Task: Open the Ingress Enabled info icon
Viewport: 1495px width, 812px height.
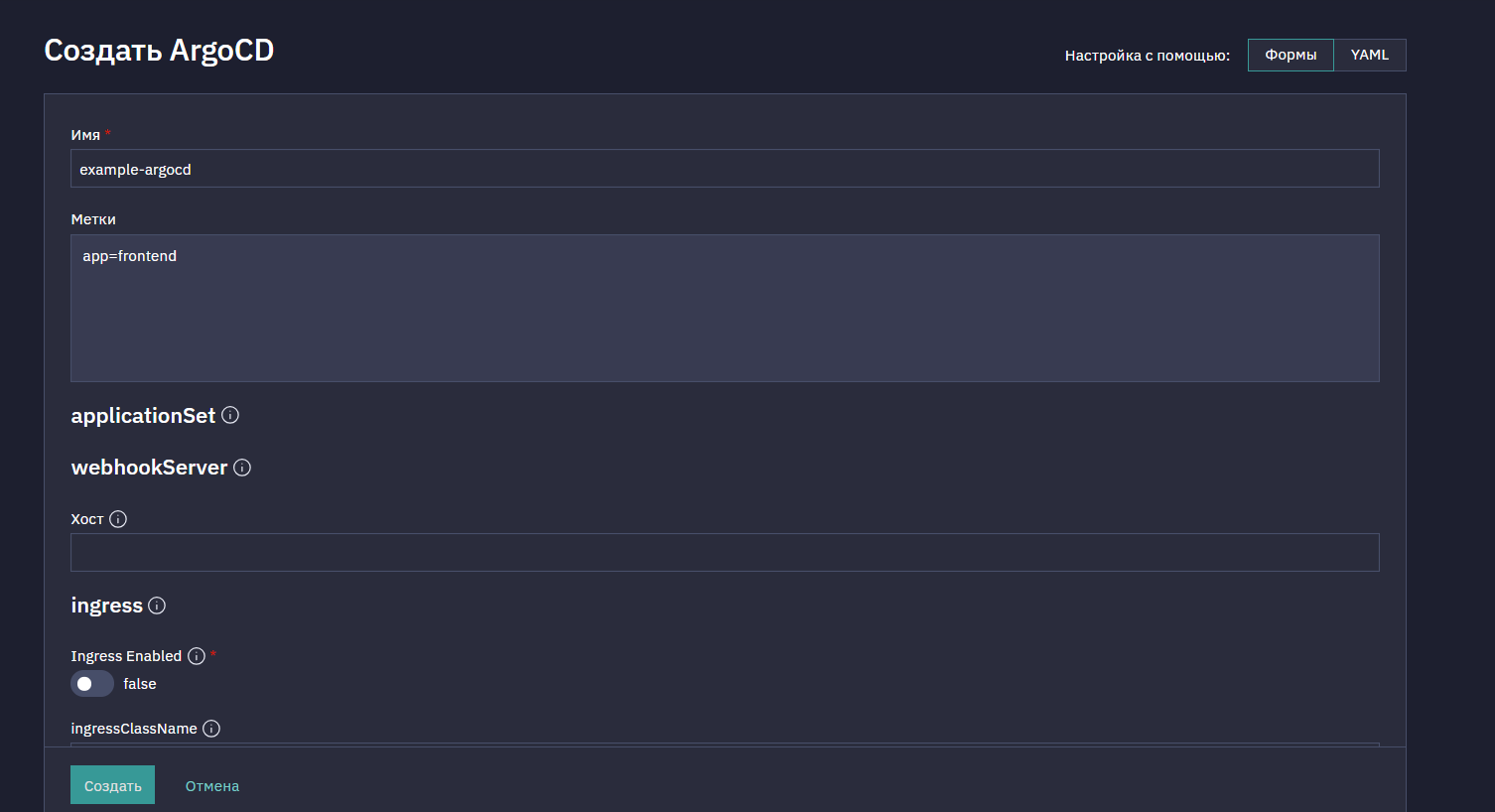Action: pyautogui.click(x=197, y=656)
